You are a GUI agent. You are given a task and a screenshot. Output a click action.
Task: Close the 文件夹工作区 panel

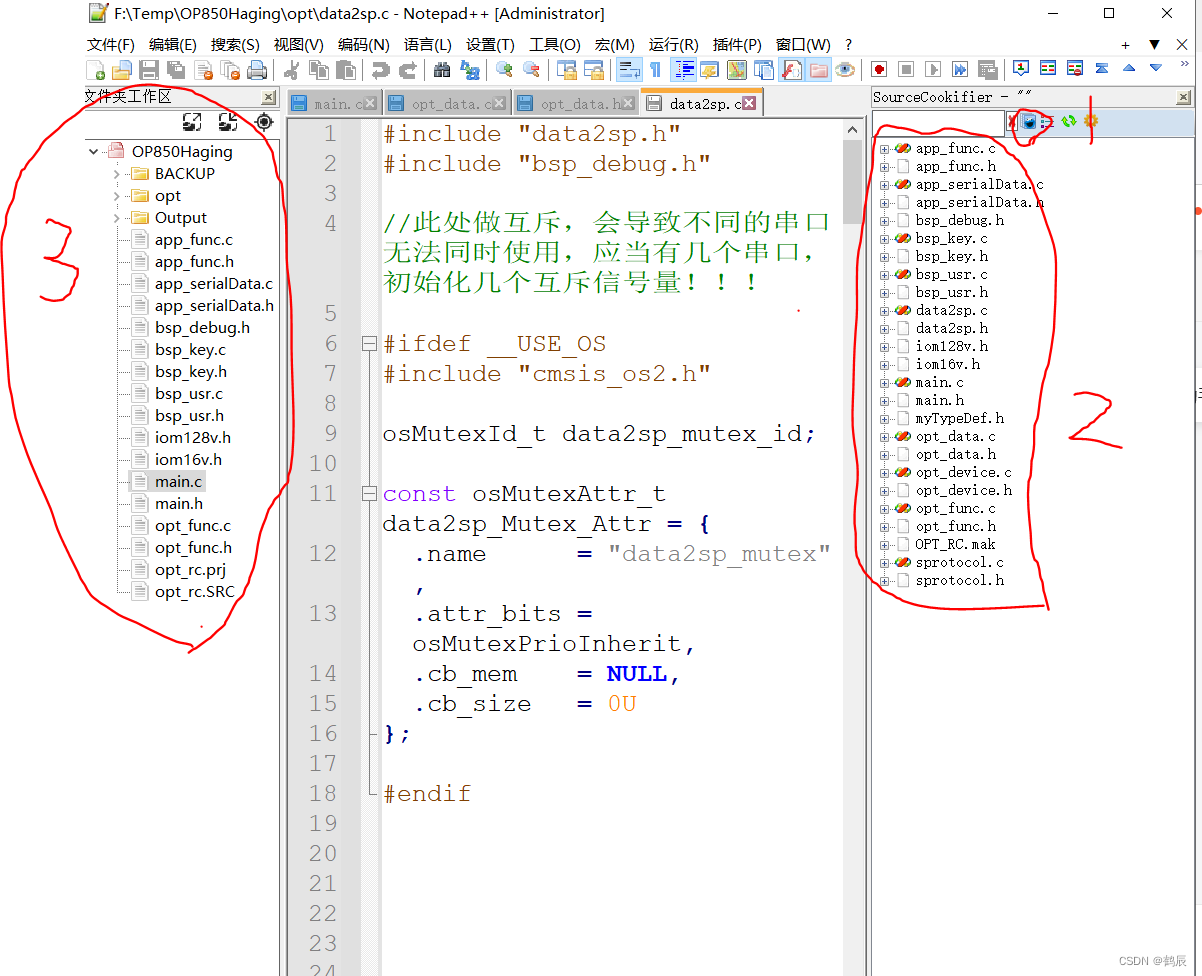tap(268, 97)
